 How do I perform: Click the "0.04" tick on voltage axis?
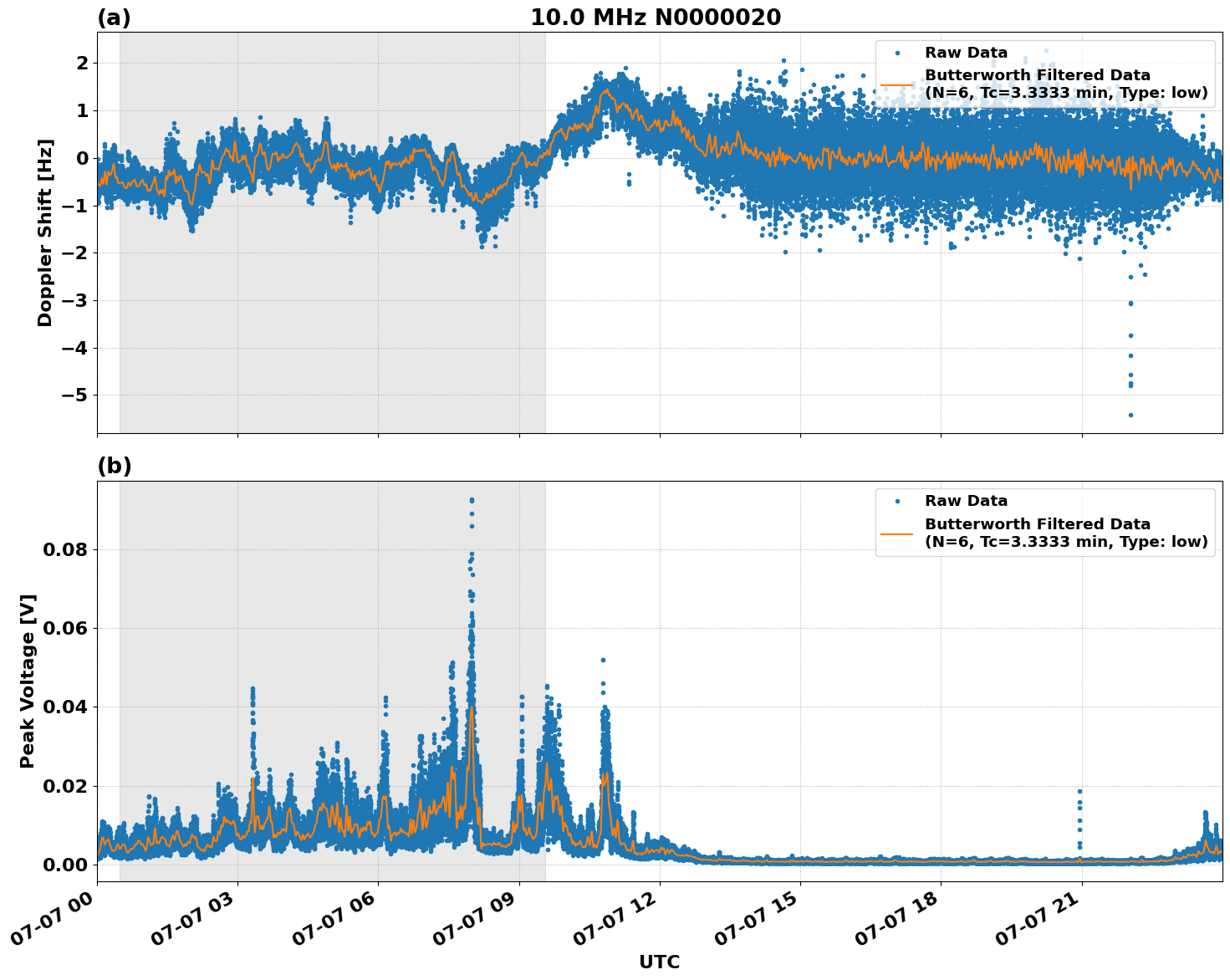65,707
